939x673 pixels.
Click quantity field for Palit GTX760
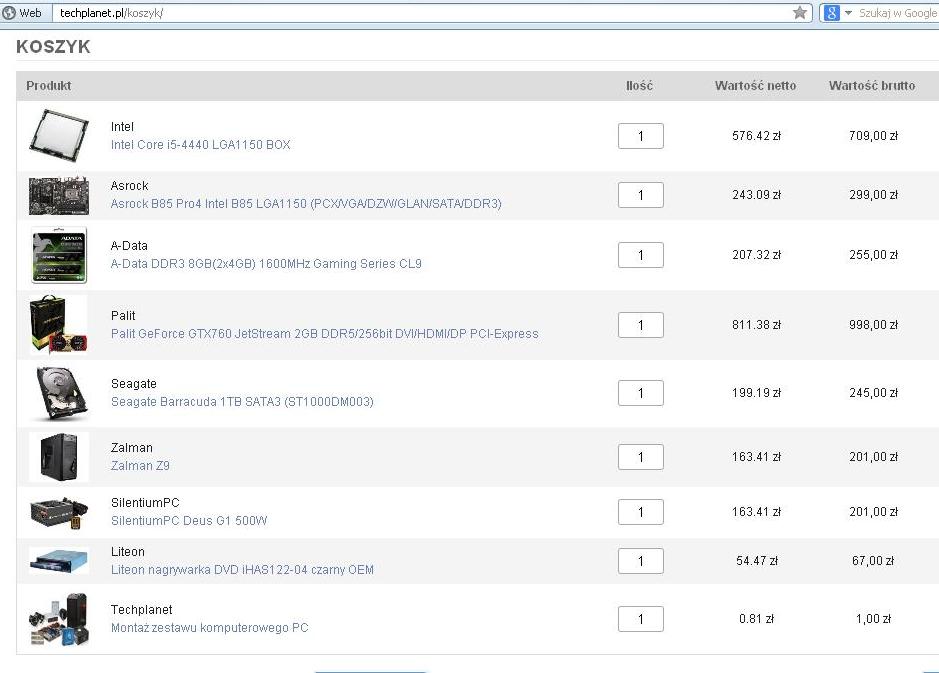641,325
